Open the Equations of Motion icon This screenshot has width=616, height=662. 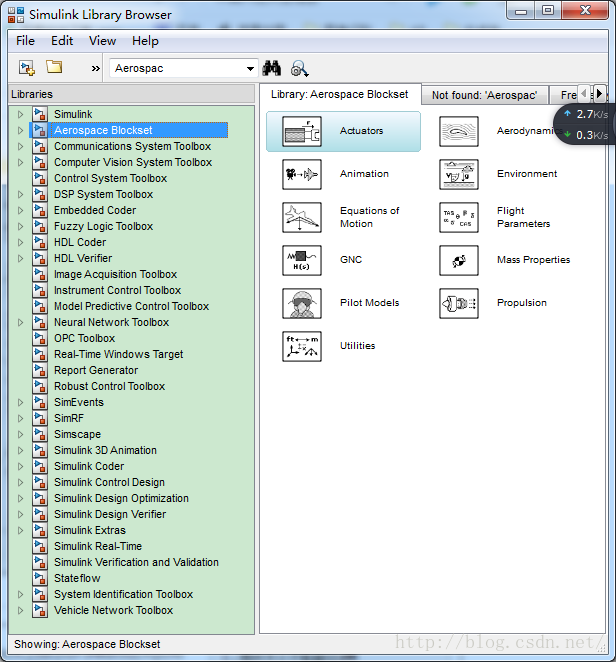301,217
